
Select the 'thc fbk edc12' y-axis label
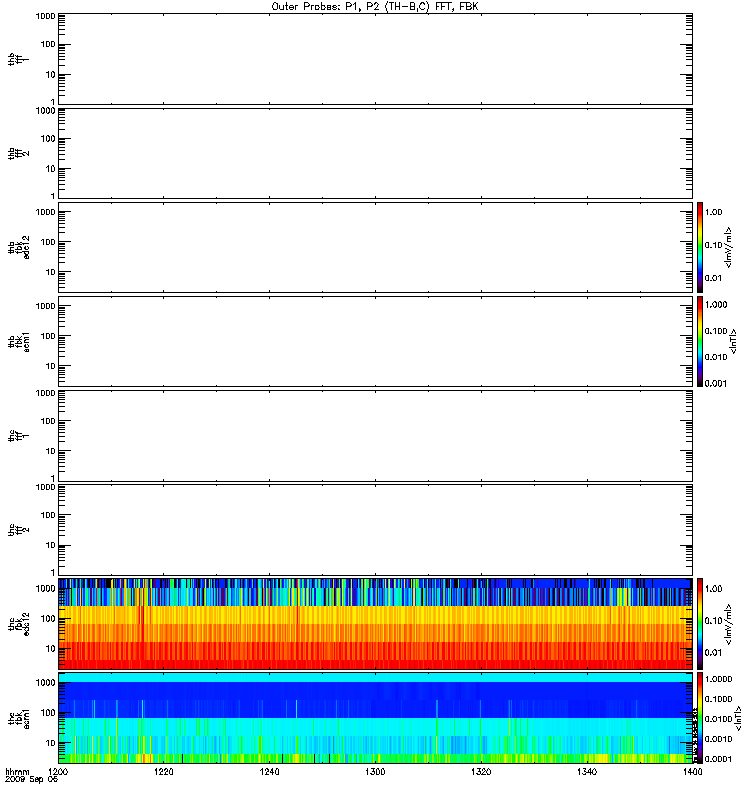[19, 623]
